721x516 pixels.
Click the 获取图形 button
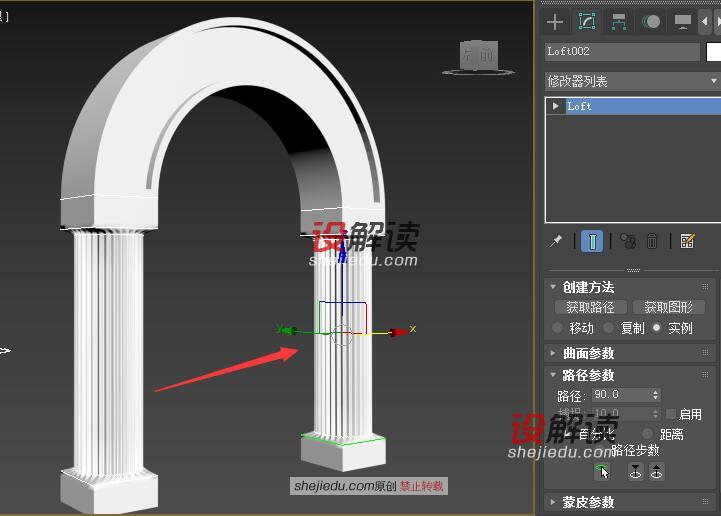(x=668, y=308)
